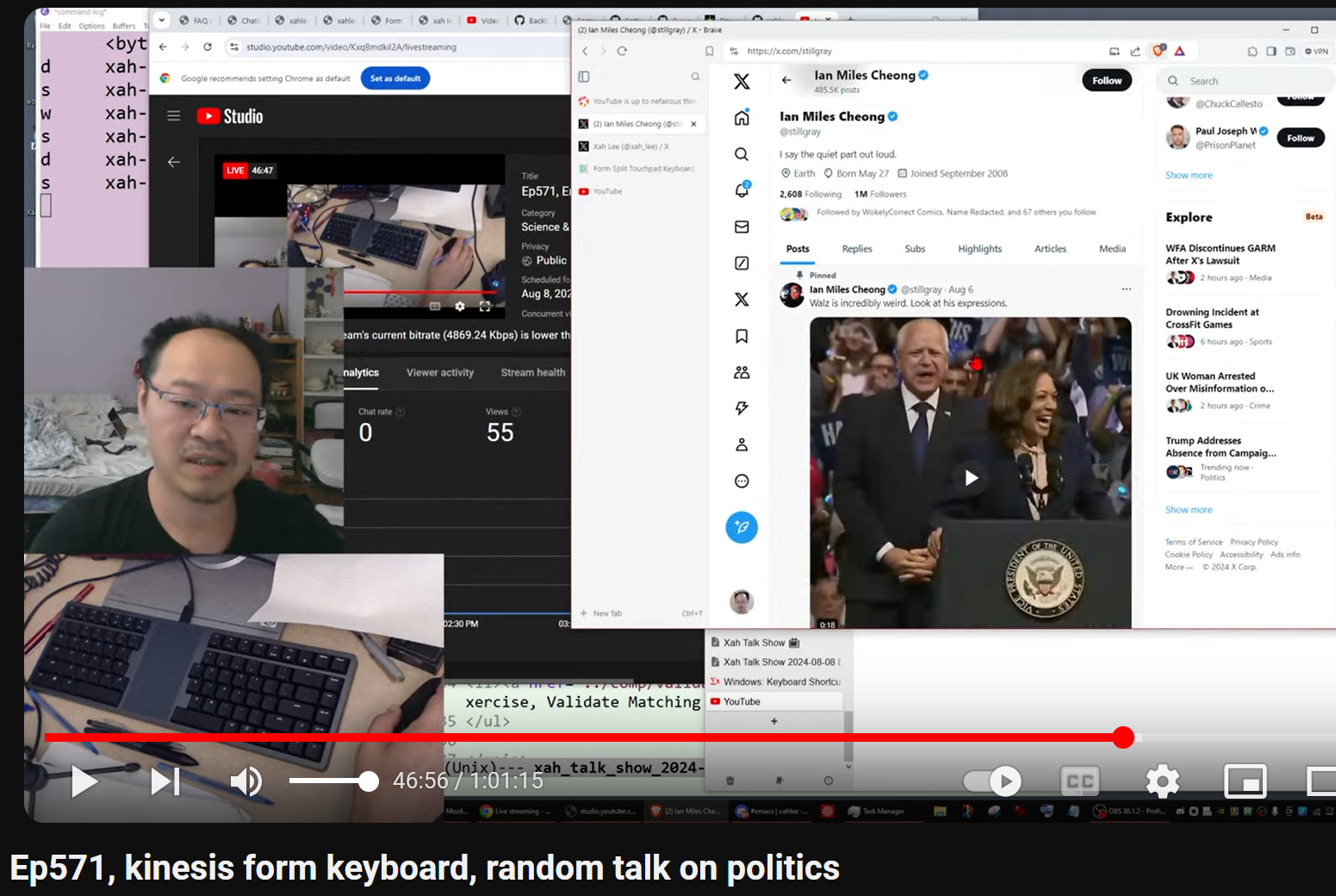Image resolution: width=1336 pixels, height=896 pixels.
Task: Toggle Brave vertical tabs sidebar icon
Action: [583, 77]
